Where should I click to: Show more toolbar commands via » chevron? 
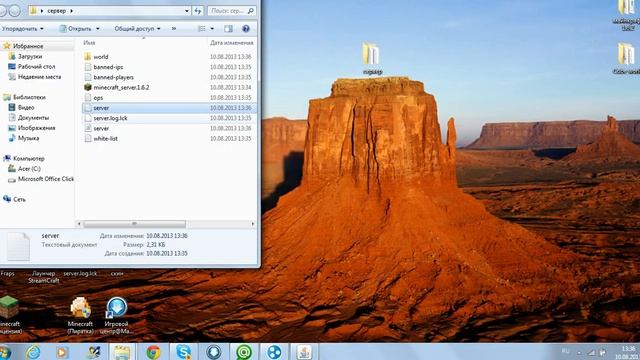point(174,29)
